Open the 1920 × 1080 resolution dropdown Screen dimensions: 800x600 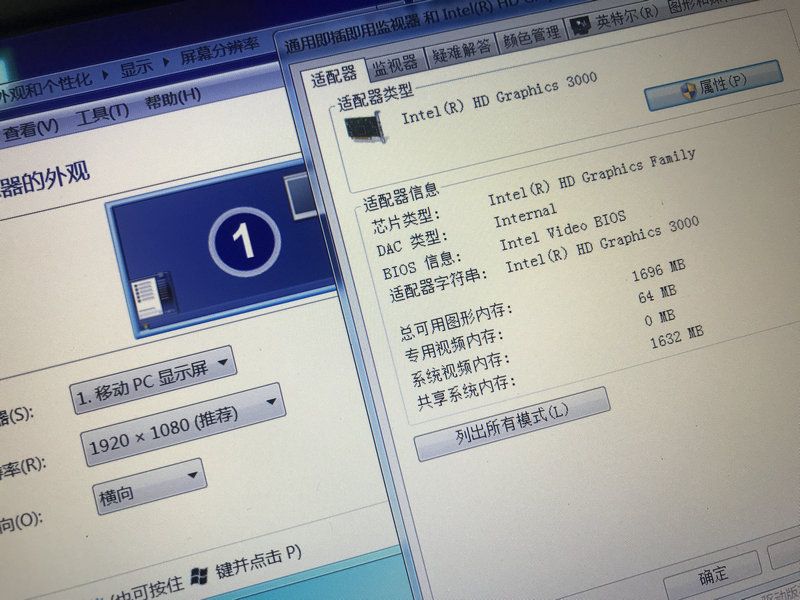pos(183,425)
